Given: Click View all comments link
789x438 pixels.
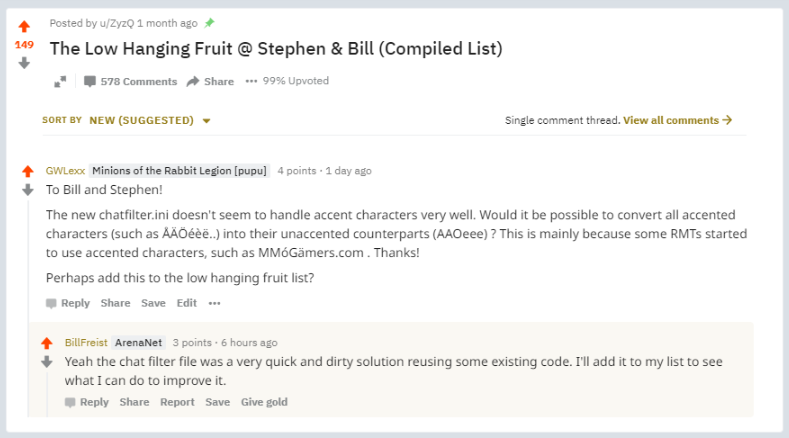Looking at the screenshot, I should tap(677, 120).
